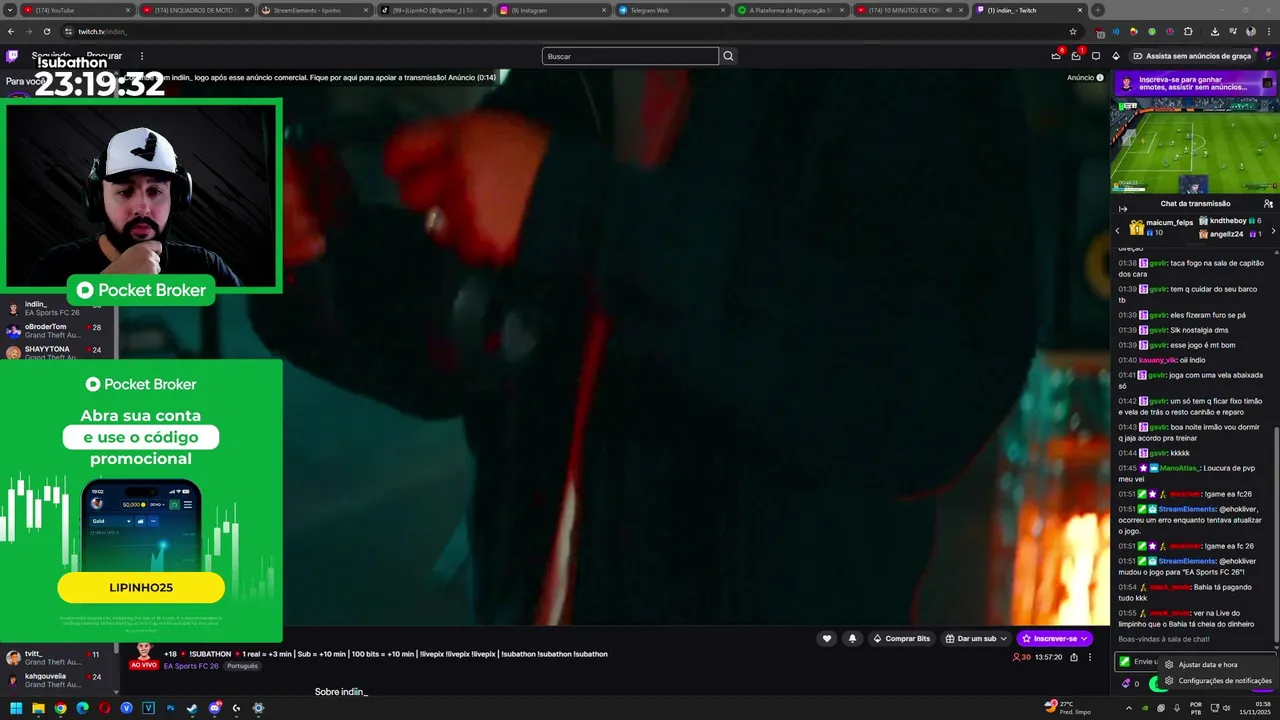Screen dimensions: 1280x720
Task: Open Chrome from the taskbar
Action: click(60, 708)
